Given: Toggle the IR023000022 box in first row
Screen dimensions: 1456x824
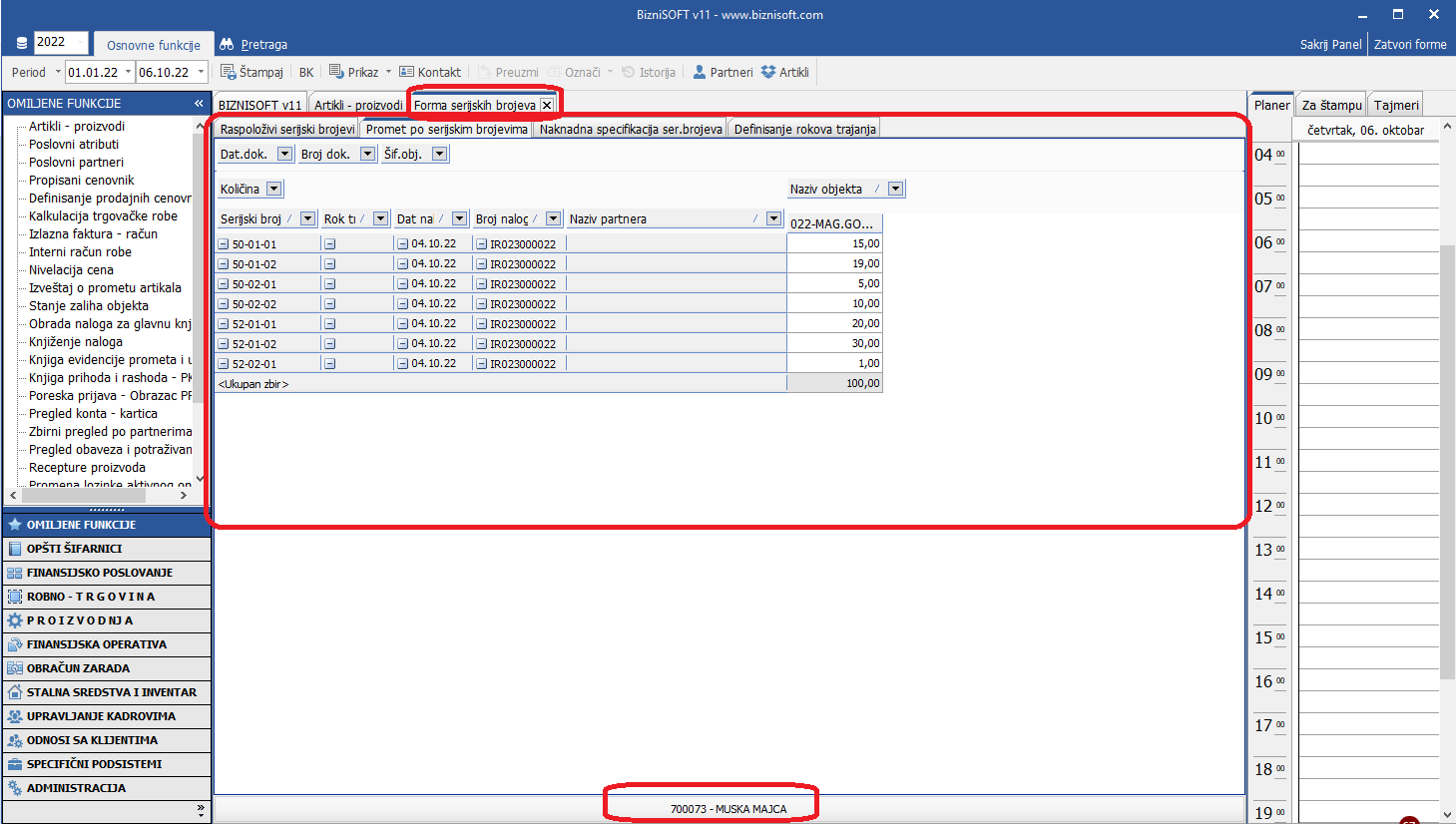Looking at the screenshot, I should click(481, 244).
